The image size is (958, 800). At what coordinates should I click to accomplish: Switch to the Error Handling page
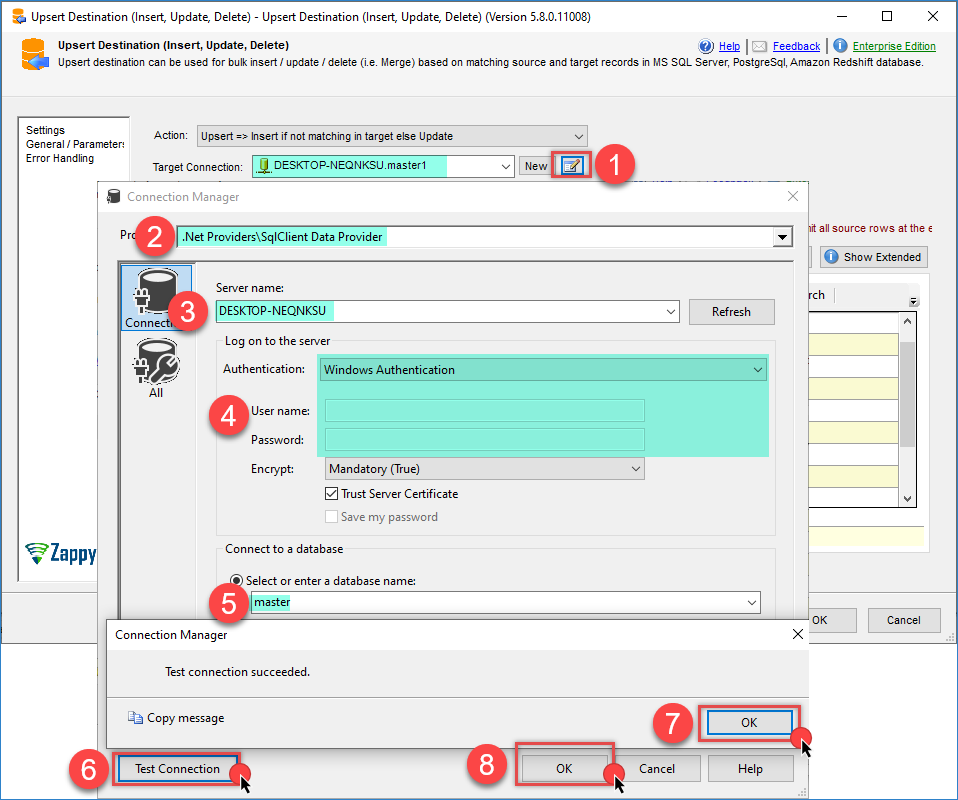60,158
